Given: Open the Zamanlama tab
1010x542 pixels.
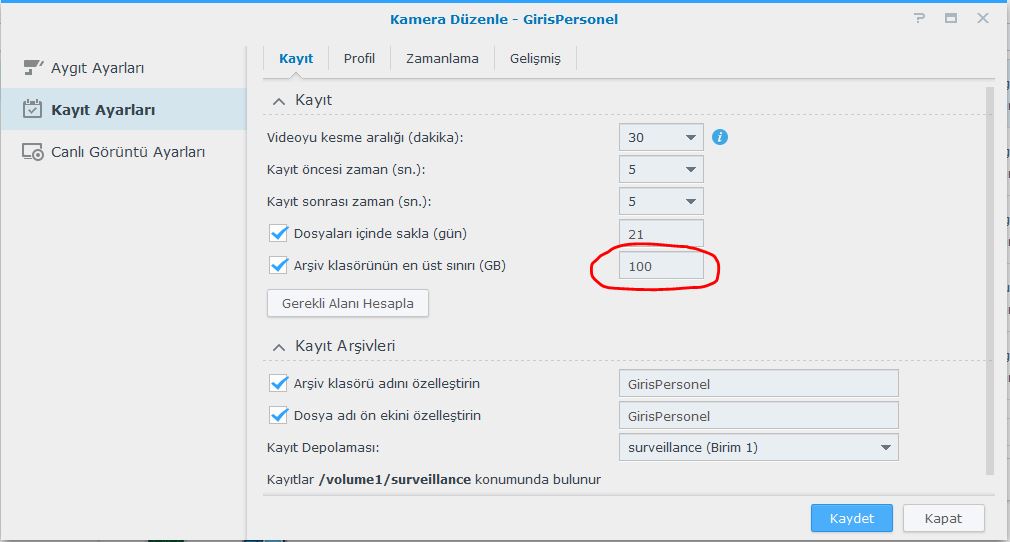Looking at the screenshot, I should pos(442,58).
